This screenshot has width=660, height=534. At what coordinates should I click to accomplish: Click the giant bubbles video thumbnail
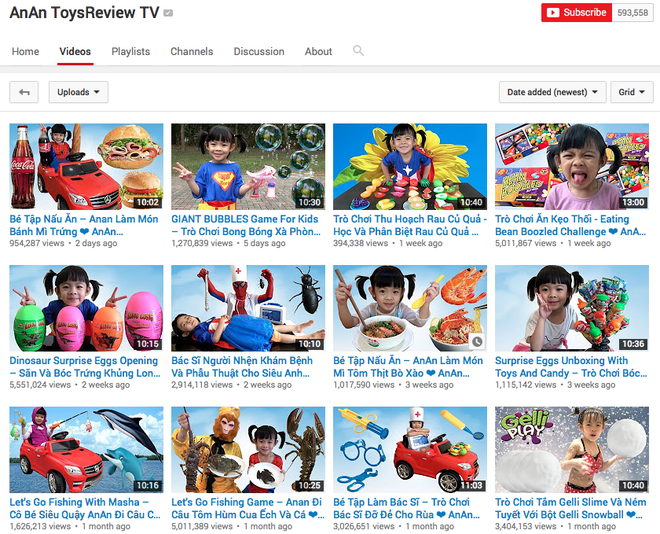click(248, 167)
